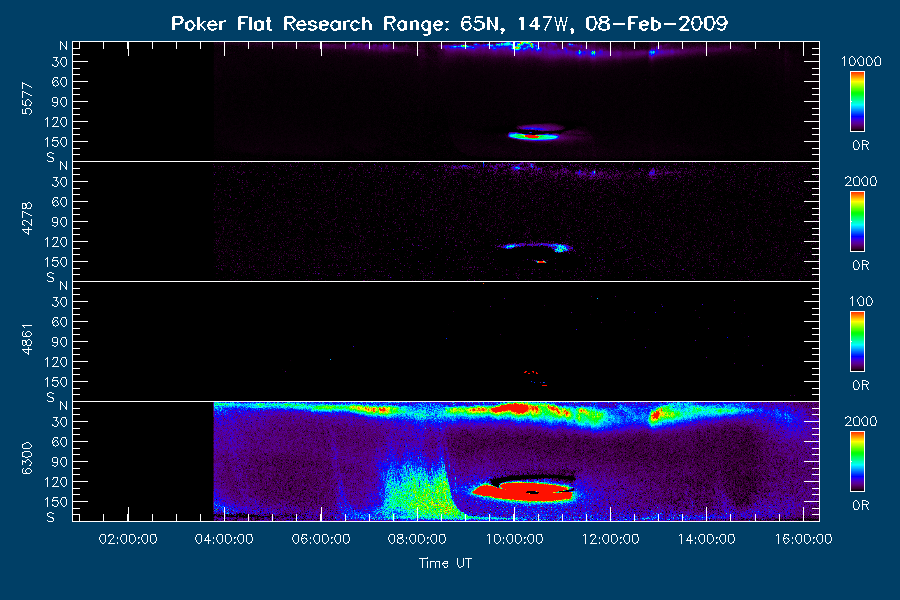
Task: Click the 4861 color bar scale
Action: pyautogui.click(x=858, y=342)
